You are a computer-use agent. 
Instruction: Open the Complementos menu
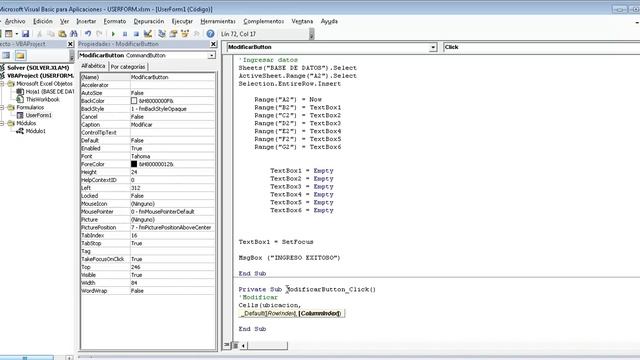264,21
